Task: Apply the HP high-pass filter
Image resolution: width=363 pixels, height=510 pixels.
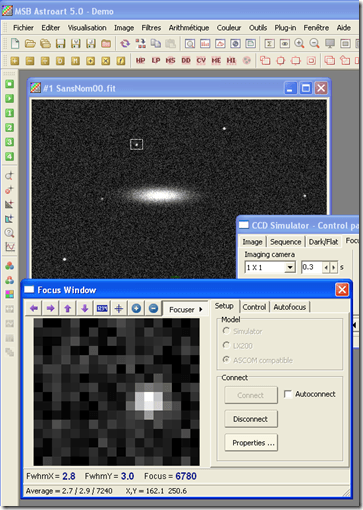Action: 140,60
